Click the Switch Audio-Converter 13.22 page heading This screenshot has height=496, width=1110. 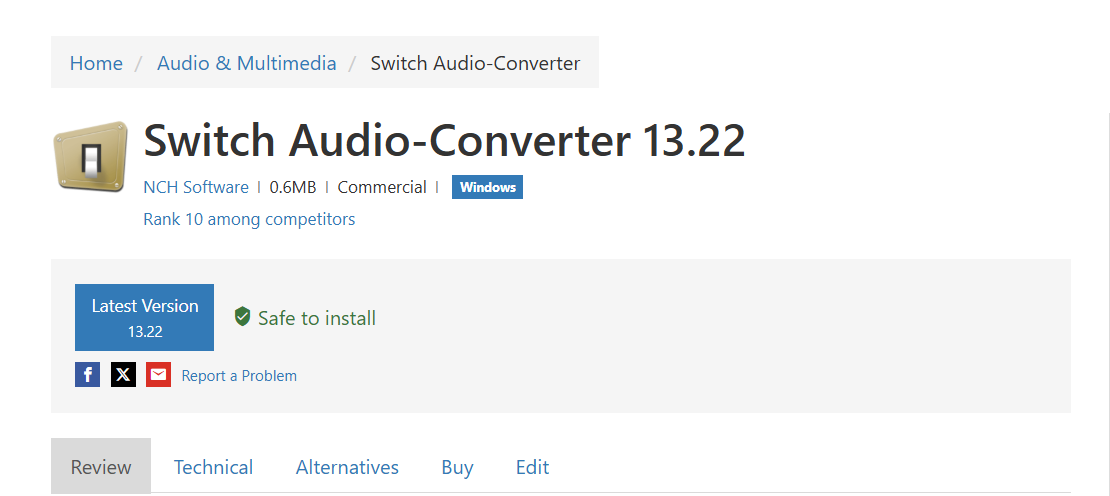click(x=444, y=141)
